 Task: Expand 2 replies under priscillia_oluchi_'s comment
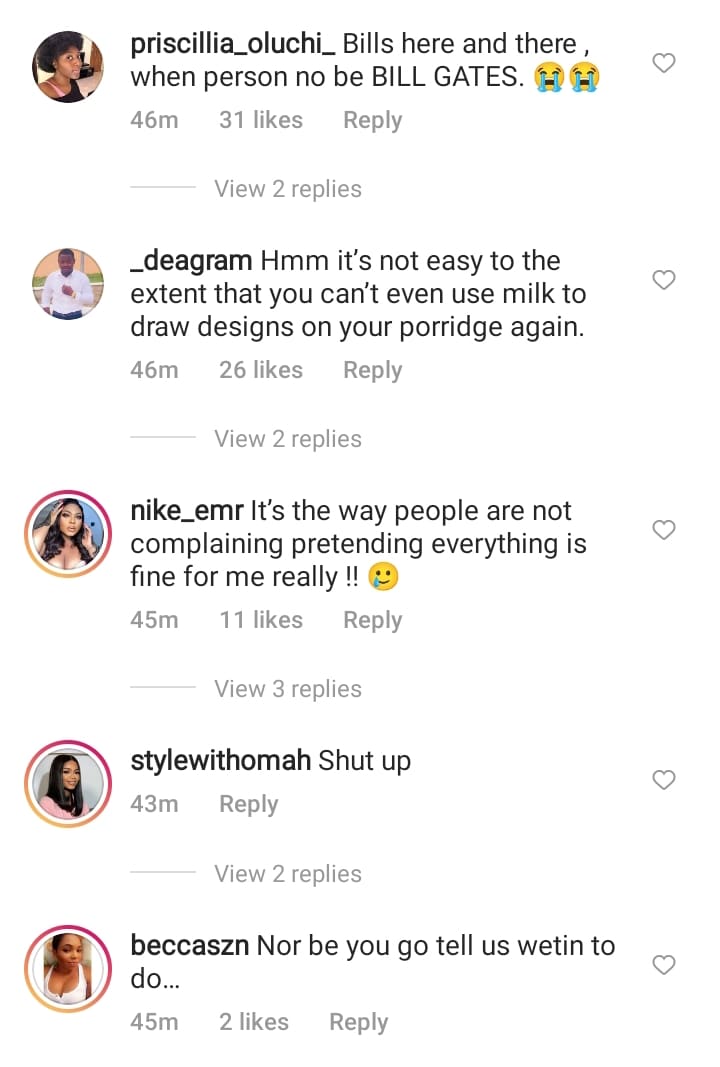pyautogui.click(x=288, y=189)
